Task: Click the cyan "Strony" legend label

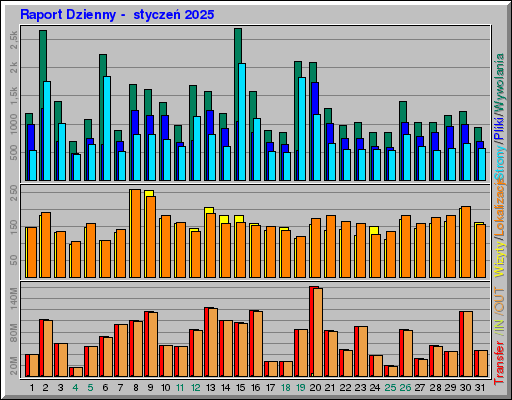Action: pos(499,163)
